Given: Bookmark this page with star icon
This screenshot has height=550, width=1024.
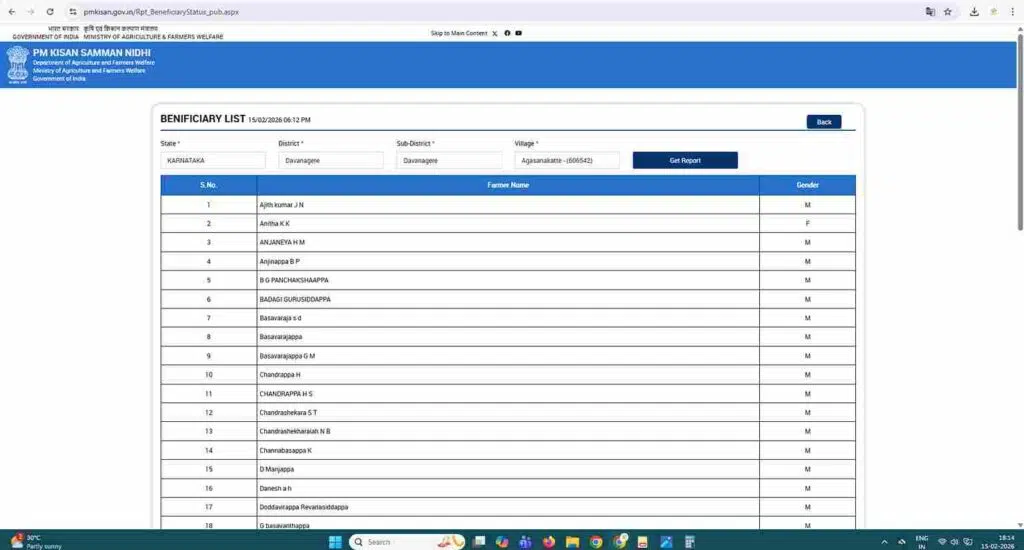Looking at the screenshot, I should coord(948,12).
